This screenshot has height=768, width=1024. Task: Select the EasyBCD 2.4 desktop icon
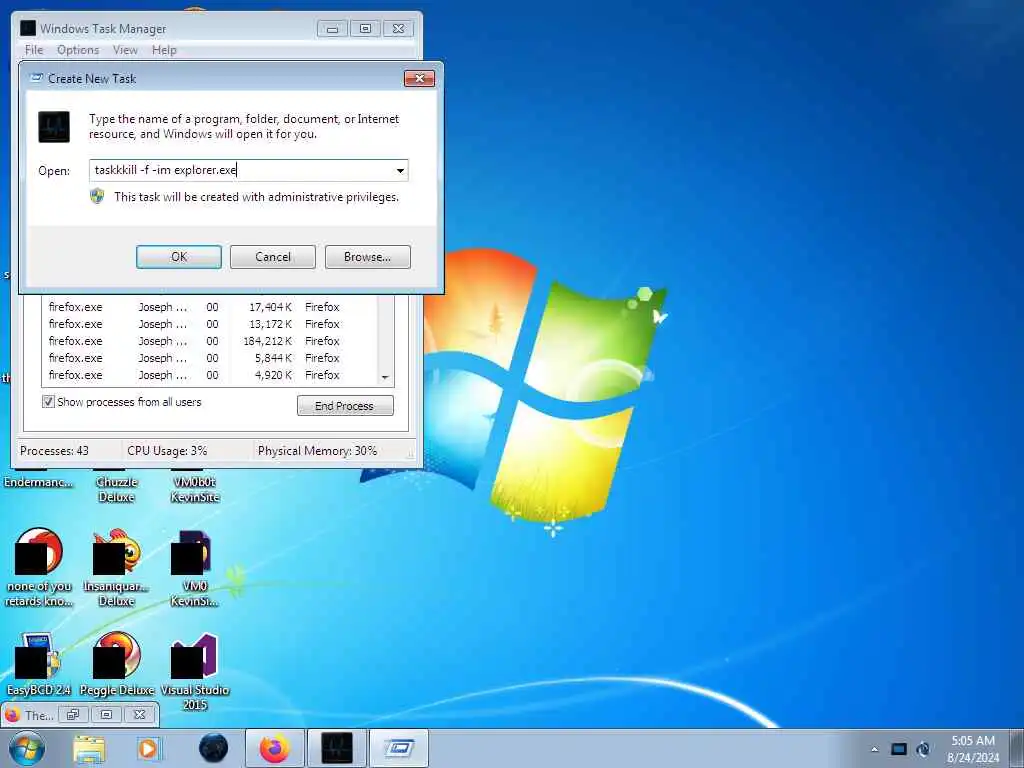39,664
